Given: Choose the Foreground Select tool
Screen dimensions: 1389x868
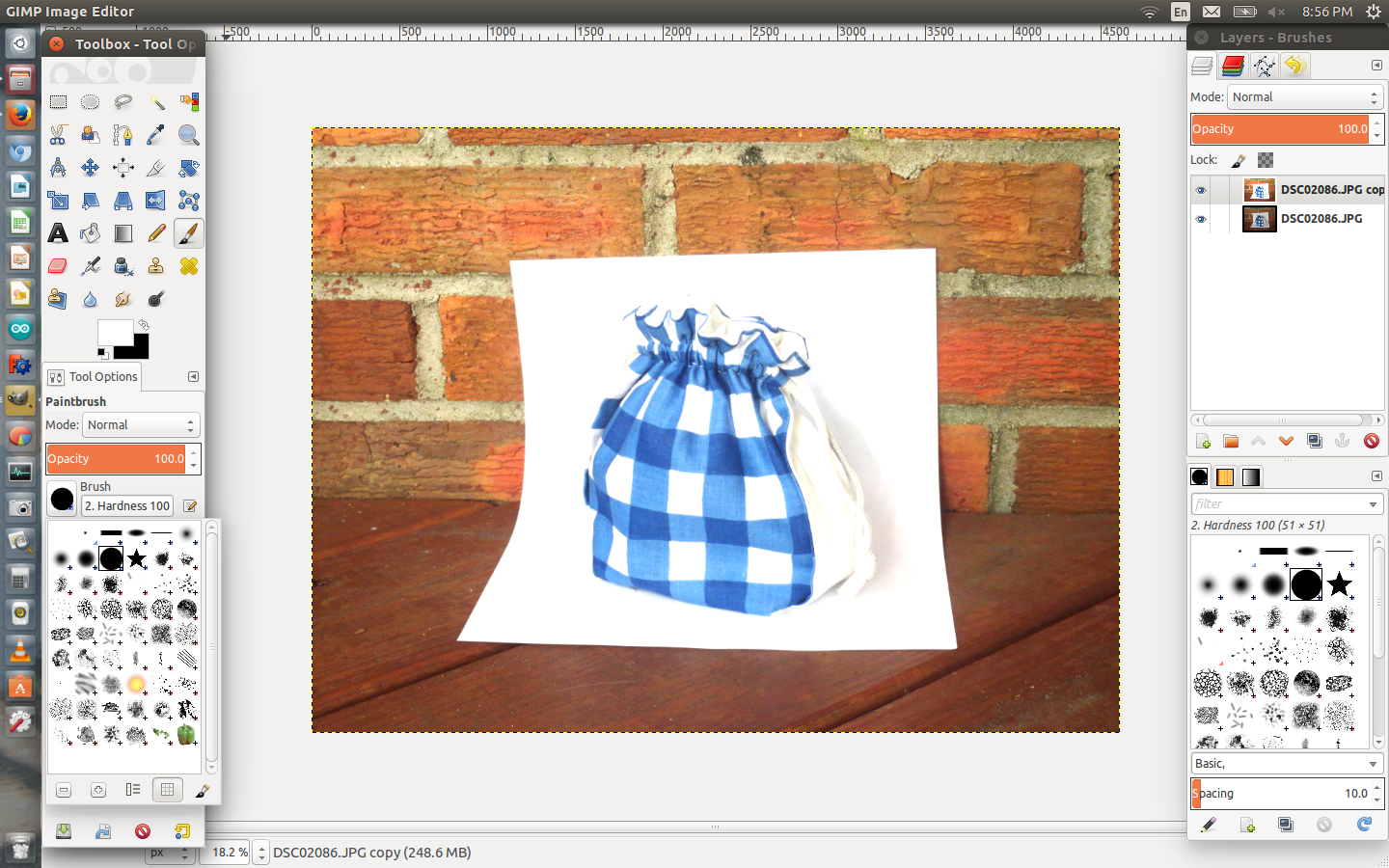Looking at the screenshot, I should 91,135.
